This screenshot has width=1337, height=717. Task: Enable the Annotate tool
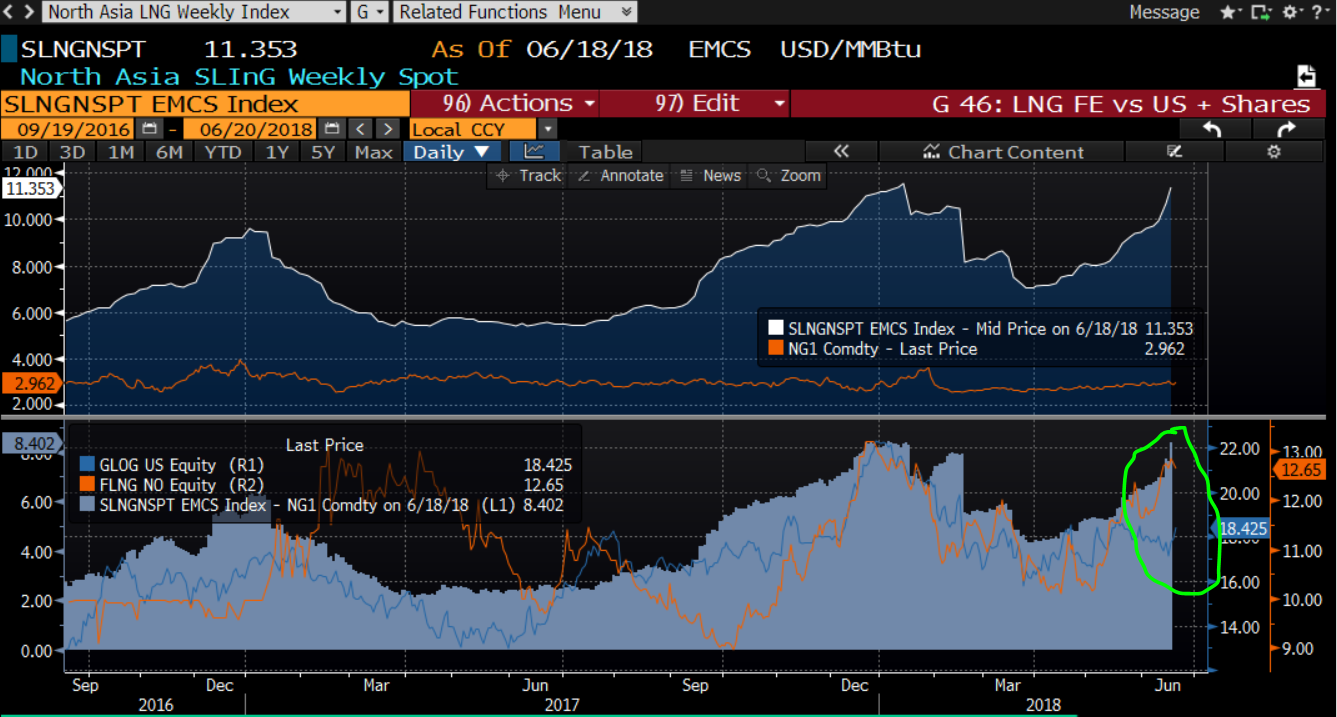[x=621, y=175]
